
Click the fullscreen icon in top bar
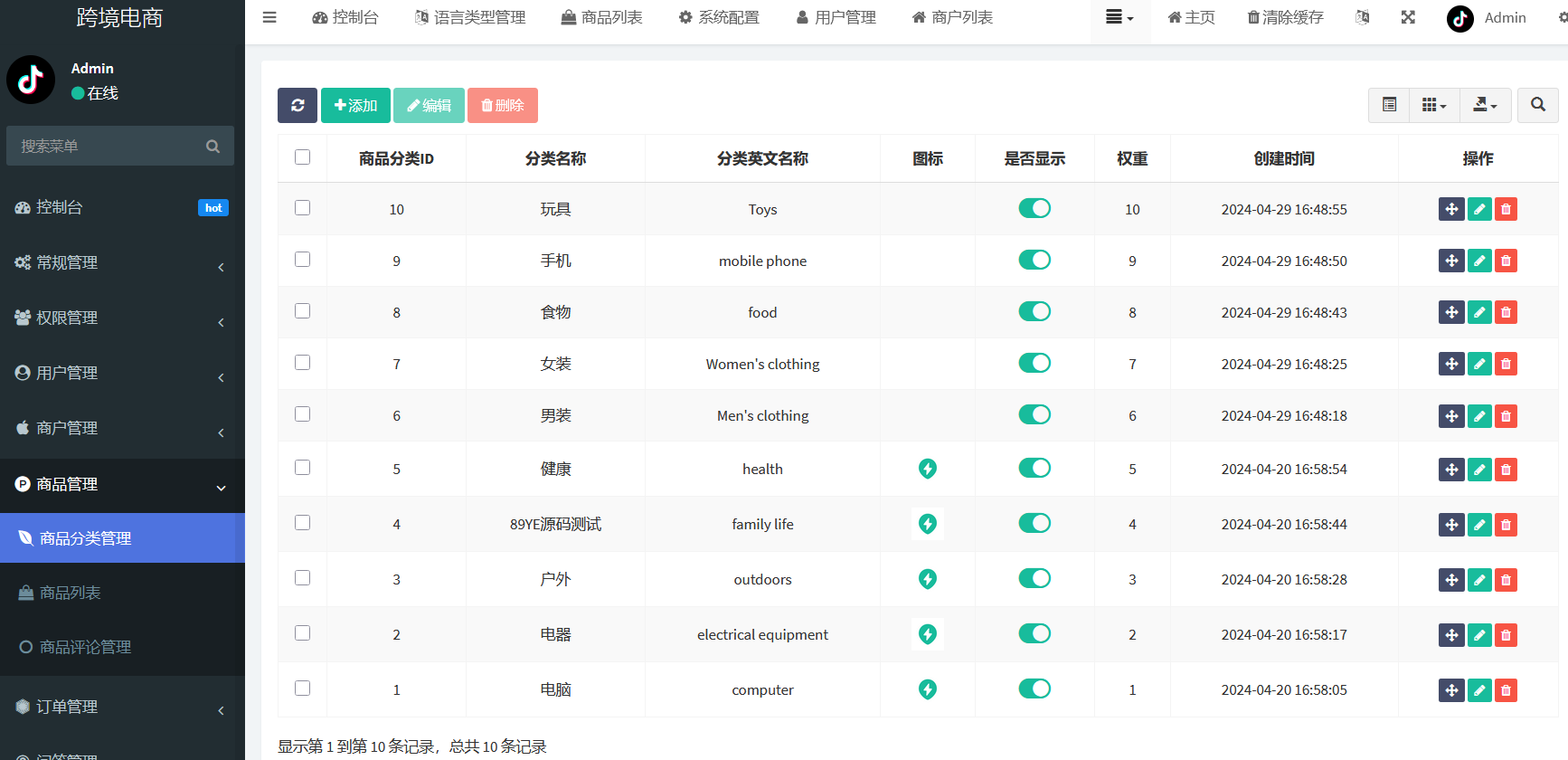click(1408, 17)
